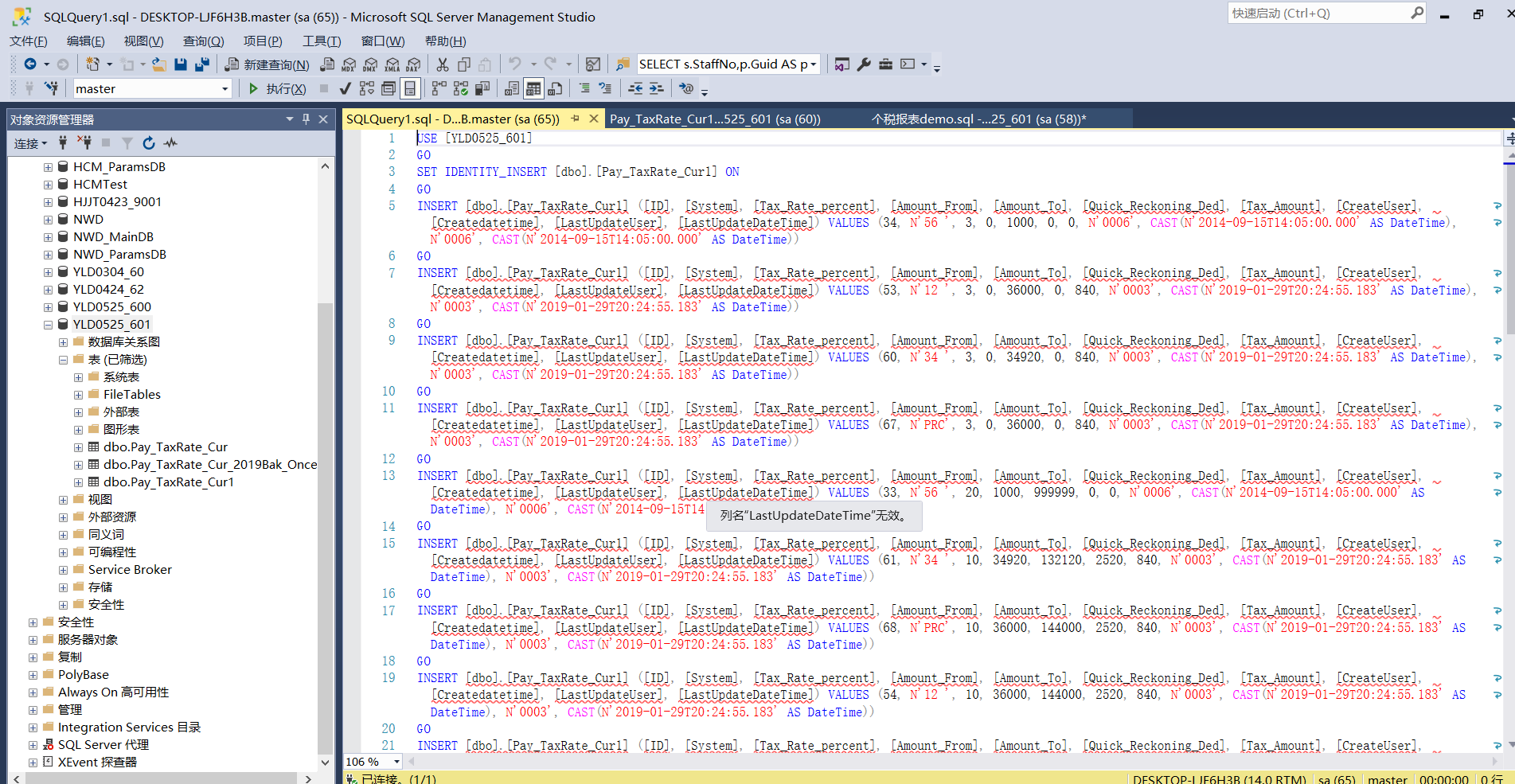Disconnect the current Object Explorer connection
The width and height of the screenshot is (1515, 784).
(86, 143)
